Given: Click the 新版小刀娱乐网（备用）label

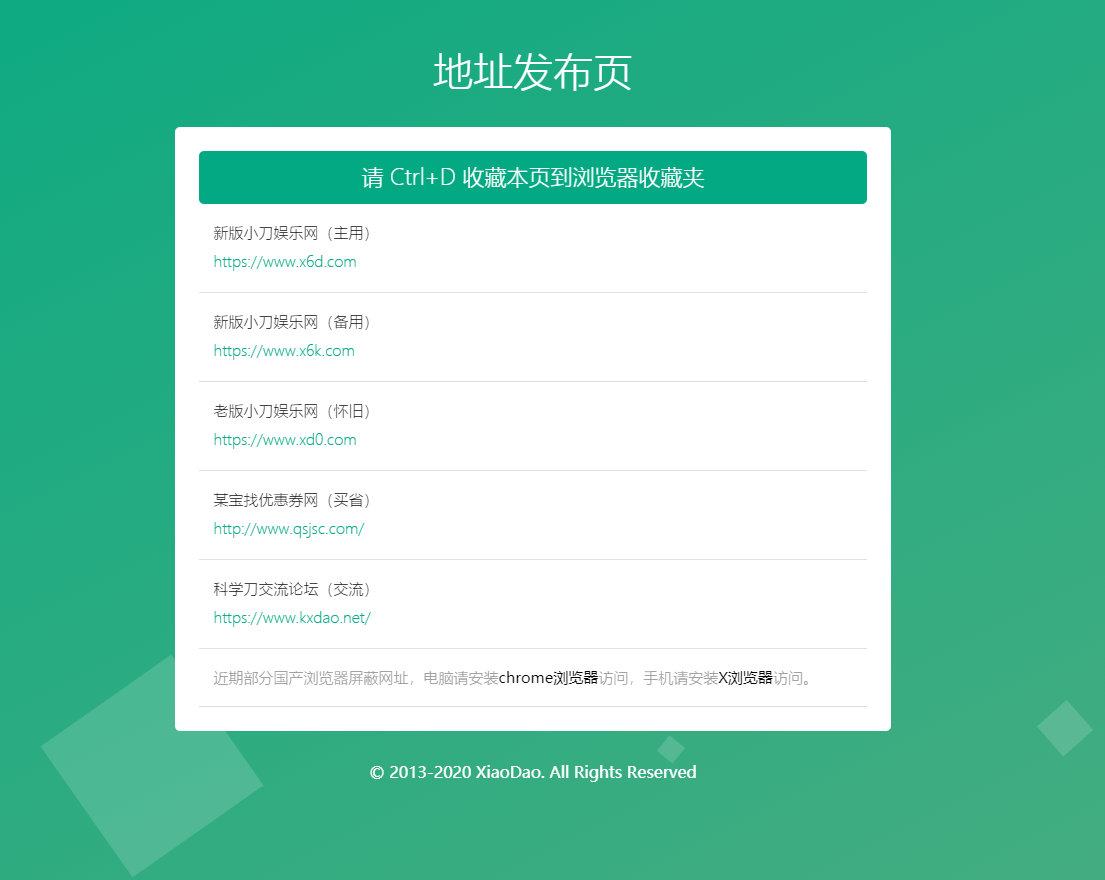Looking at the screenshot, I should [292, 322].
